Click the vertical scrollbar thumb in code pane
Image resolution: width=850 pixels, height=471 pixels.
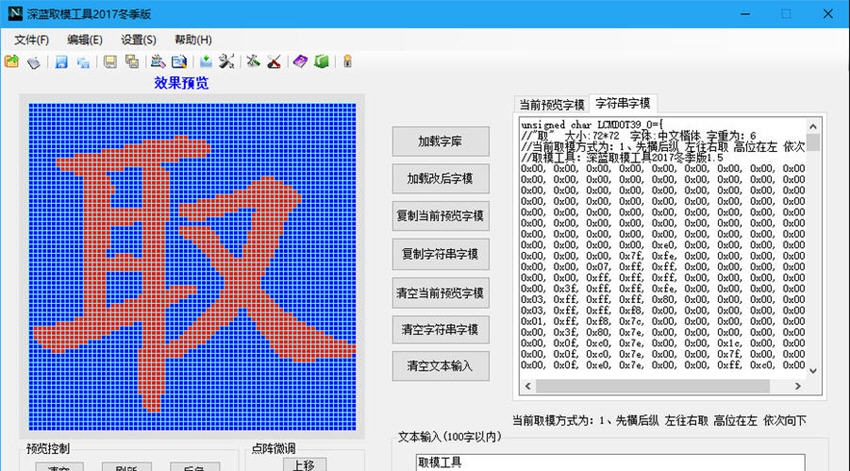click(x=813, y=142)
